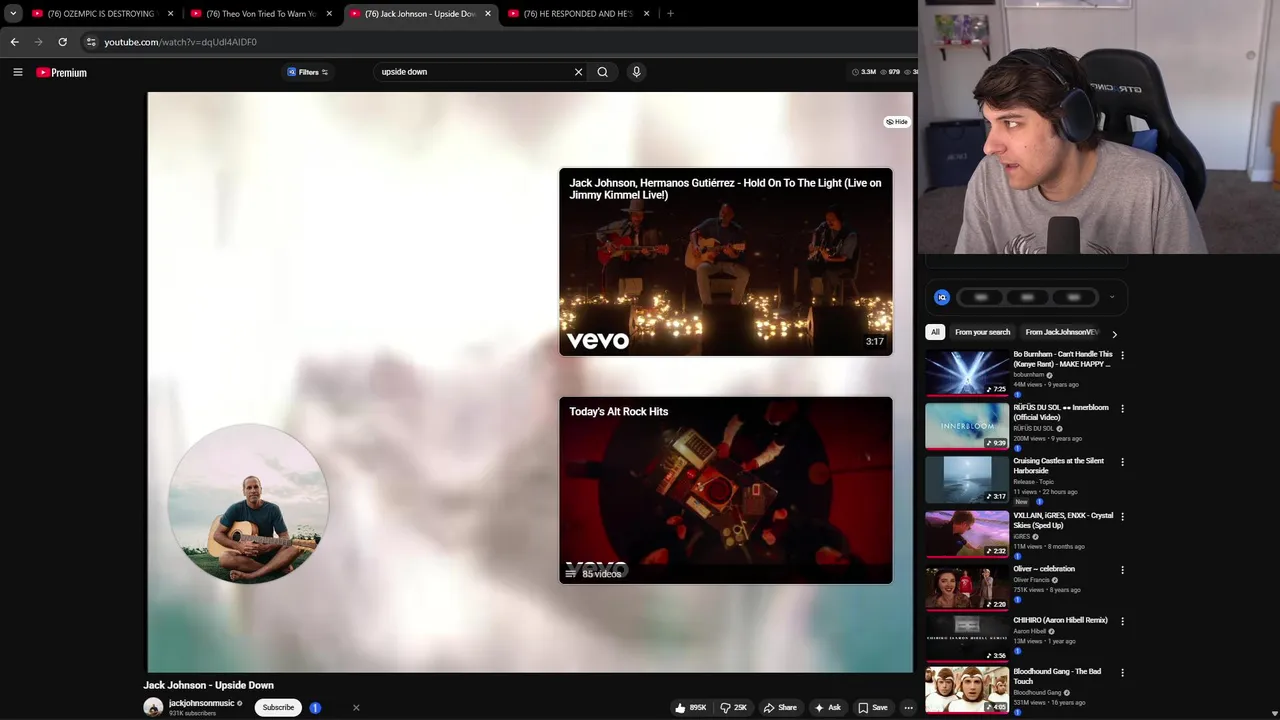Select 'From your search' chip

pyautogui.click(x=982, y=332)
